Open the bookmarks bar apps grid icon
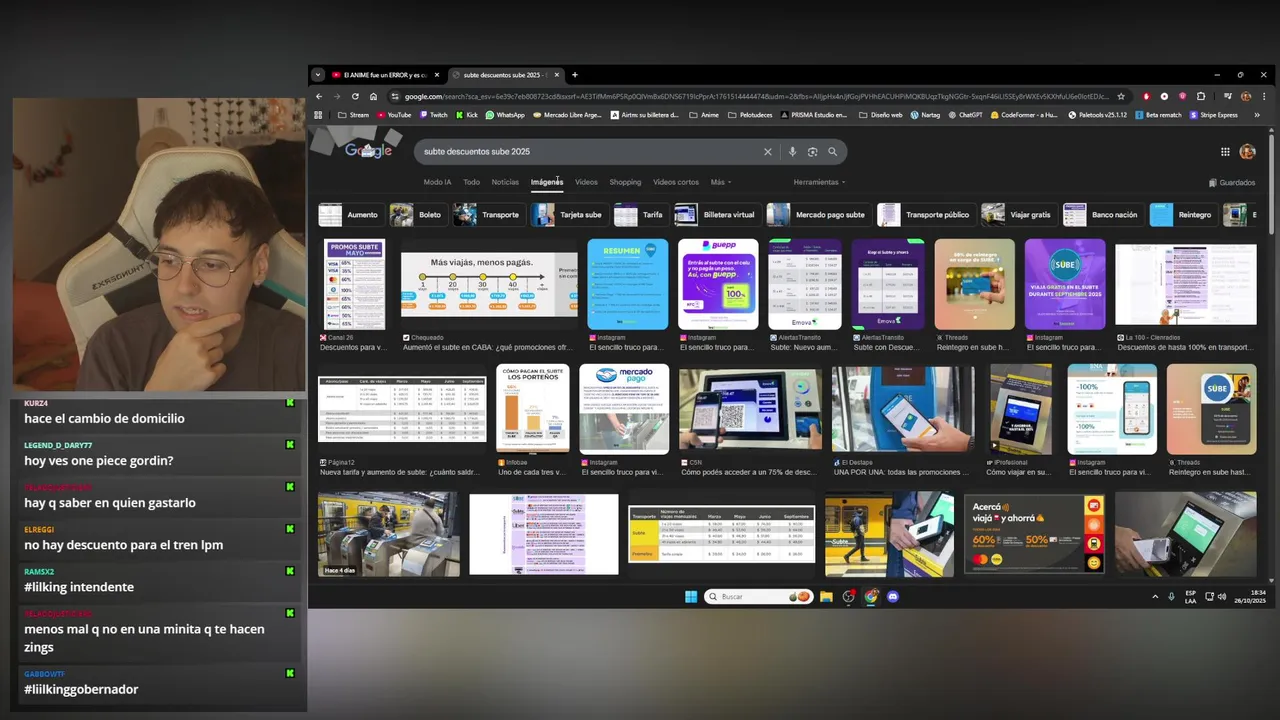This screenshot has width=1280, height=720. coord(319,115)
